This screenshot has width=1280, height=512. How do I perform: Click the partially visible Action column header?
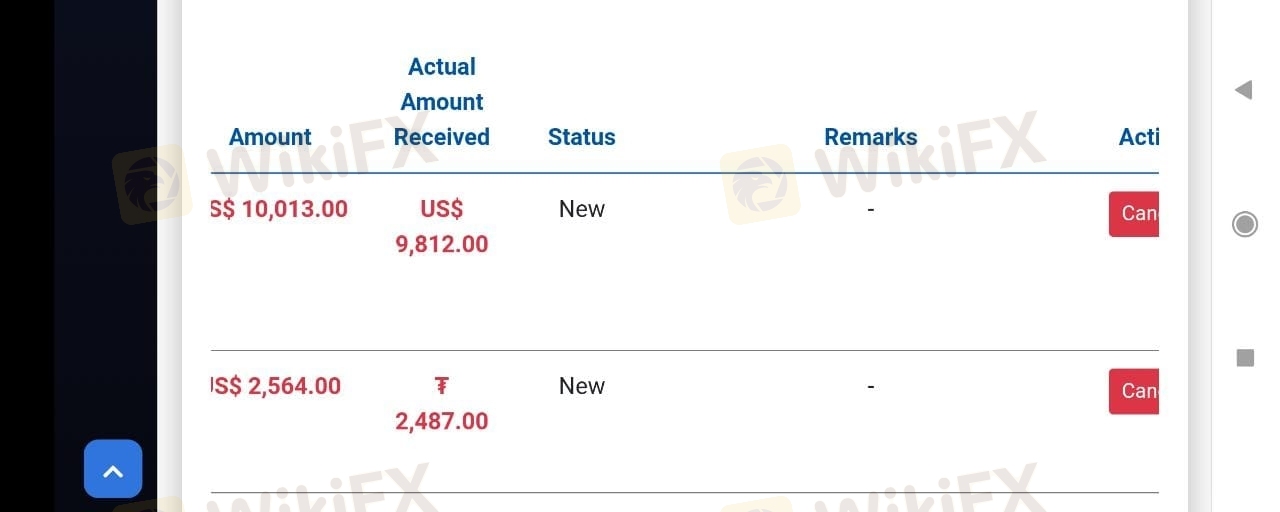click(x=1139, y=137)
